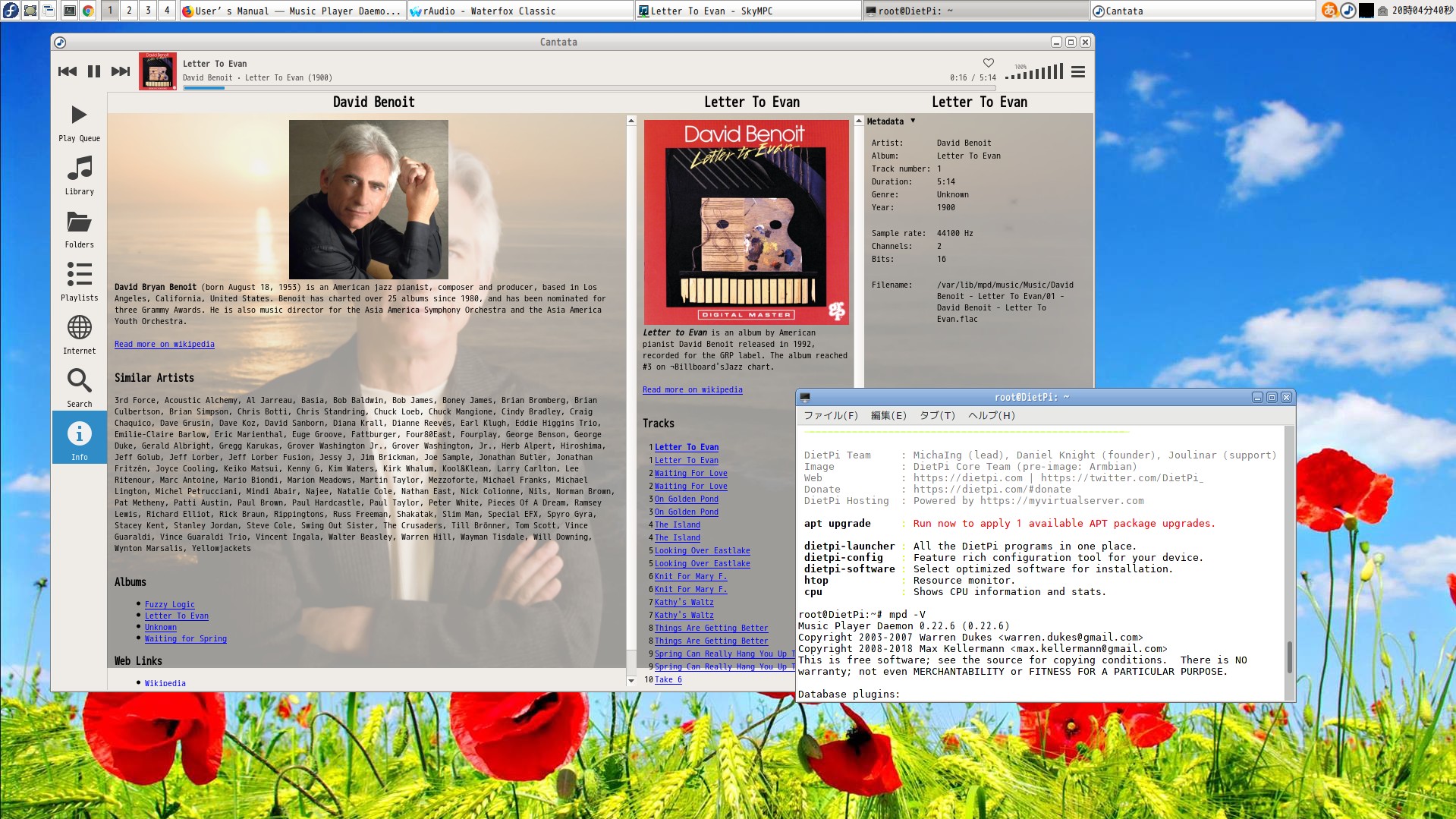Viewport: 1456px width, 819px height.
Task: Open the ヘルプ(H) menu in terminal
Action: 991,415
